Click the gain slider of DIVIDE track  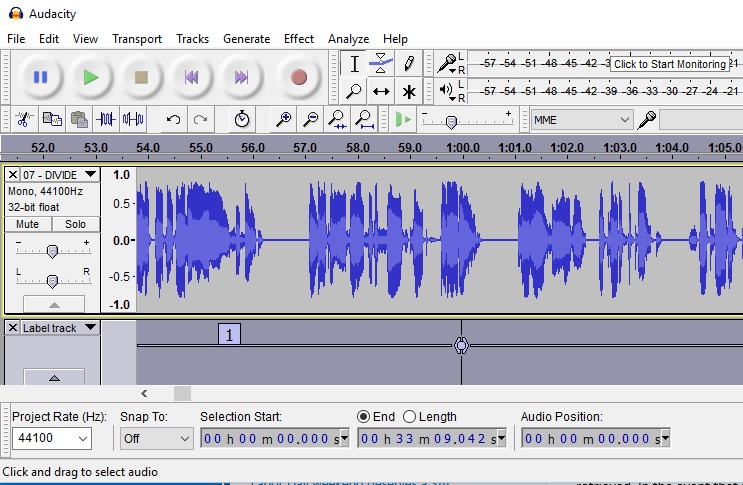point(52,251)
